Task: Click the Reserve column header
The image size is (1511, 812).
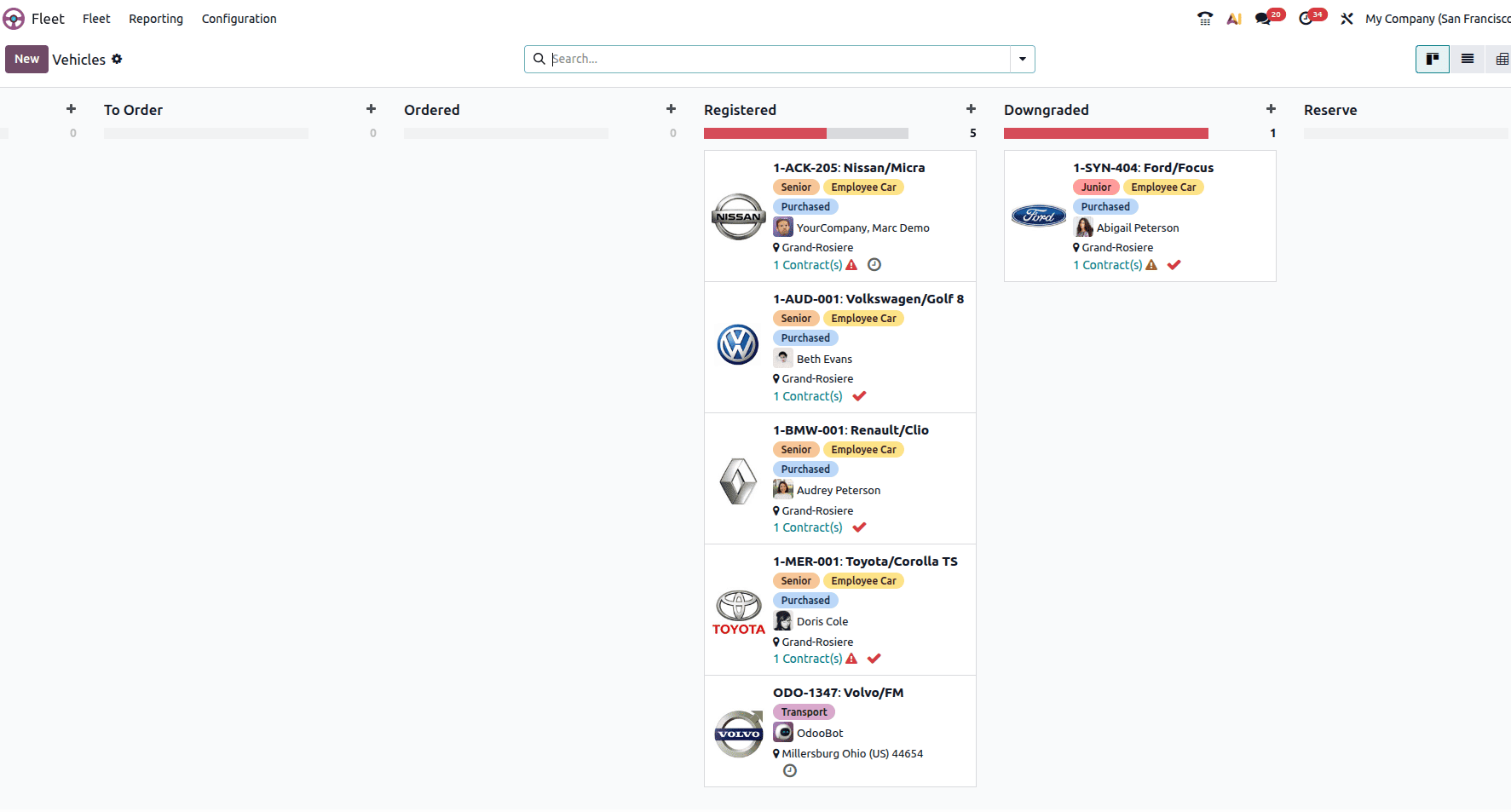Action: click(x=1330, y=110)
